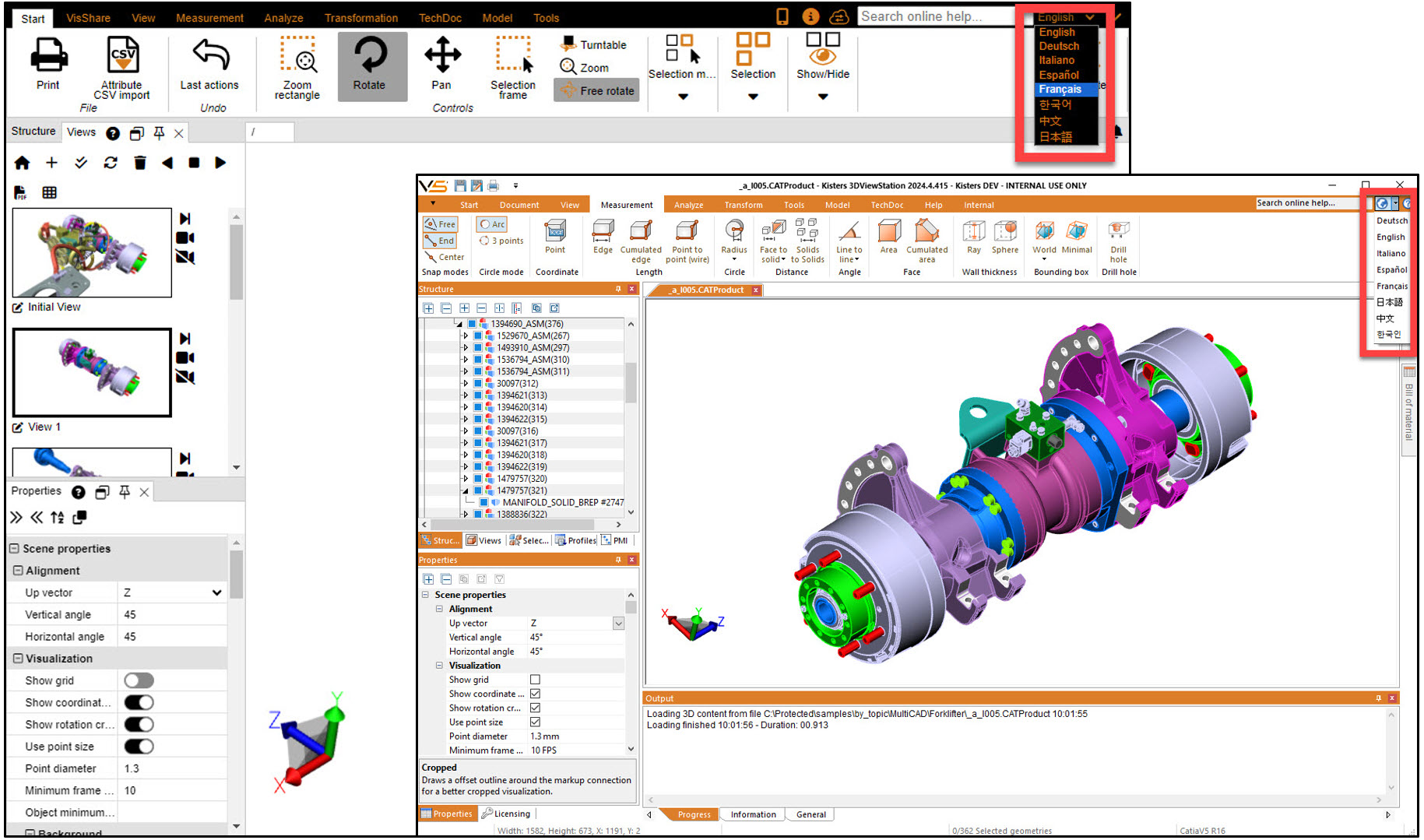Choose Arc circle mode
This screenshot has height=840, width=1424.
tap(492, 224)
